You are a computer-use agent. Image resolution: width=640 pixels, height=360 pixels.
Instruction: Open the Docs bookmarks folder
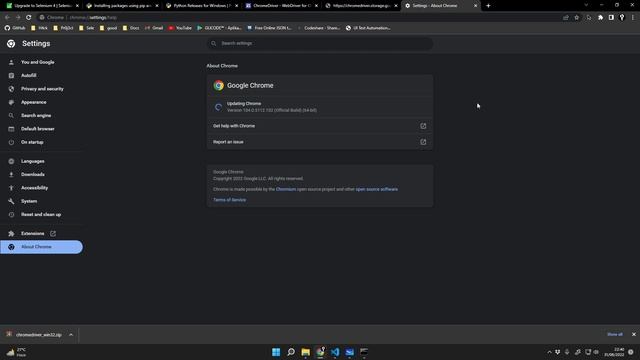click(131, 28)
